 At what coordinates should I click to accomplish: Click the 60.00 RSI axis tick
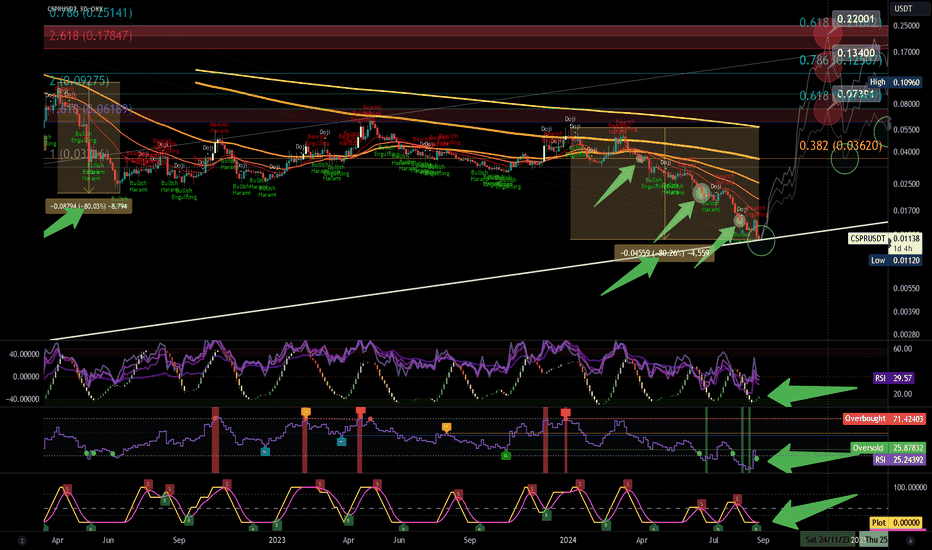coord(903,348)
